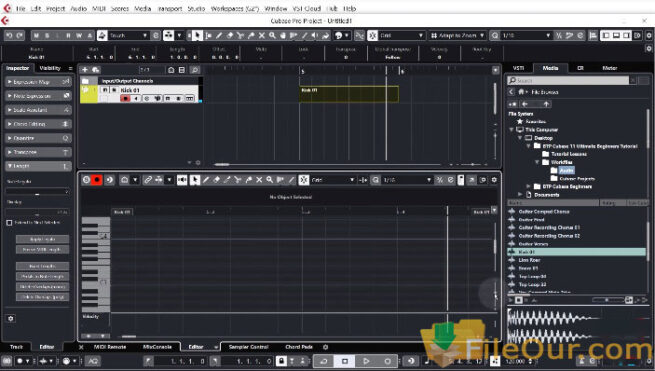Toggle Mute (M) in the top toolbar

36,36
